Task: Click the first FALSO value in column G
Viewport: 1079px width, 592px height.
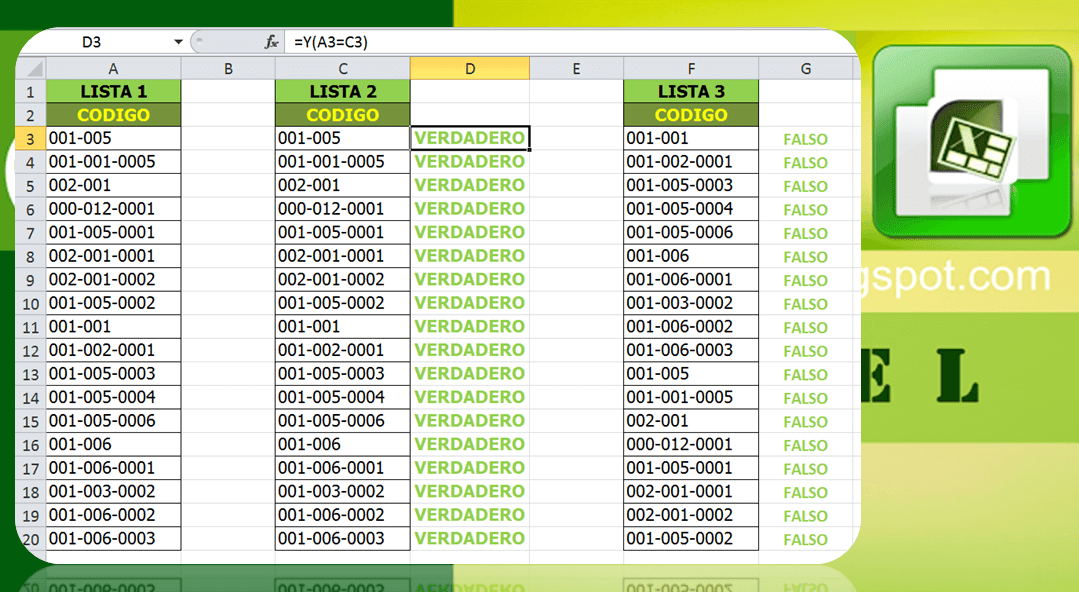Action: tap(805, 137)
